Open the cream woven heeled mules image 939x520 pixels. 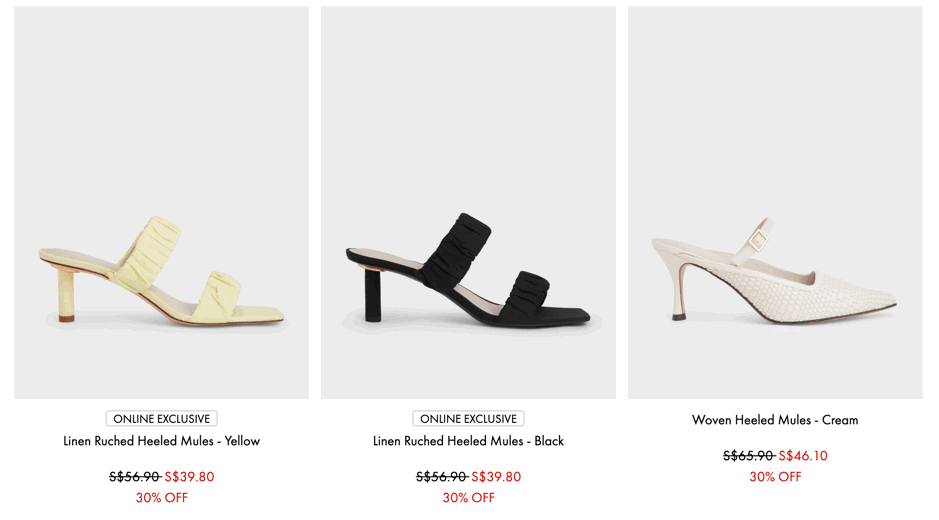775,202
